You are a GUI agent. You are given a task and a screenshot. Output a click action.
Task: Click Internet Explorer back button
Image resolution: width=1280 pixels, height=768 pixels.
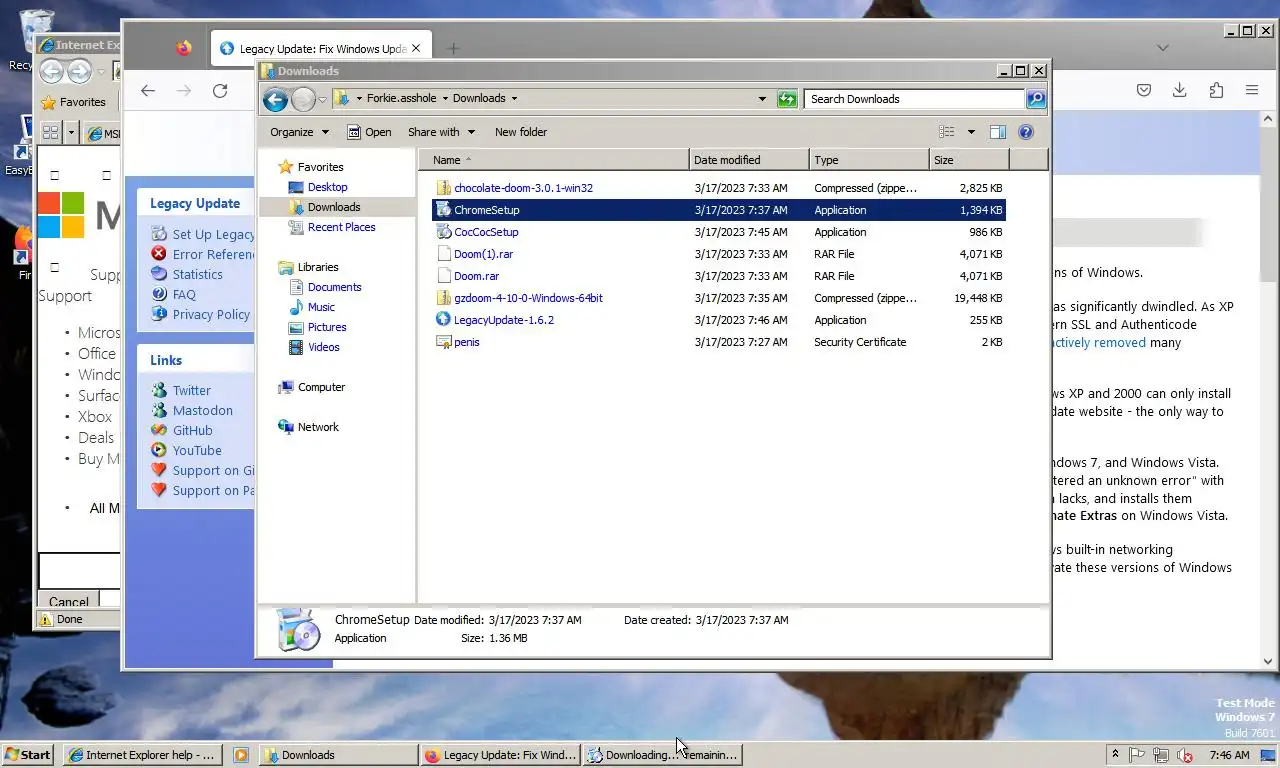[x=51, y=72]
